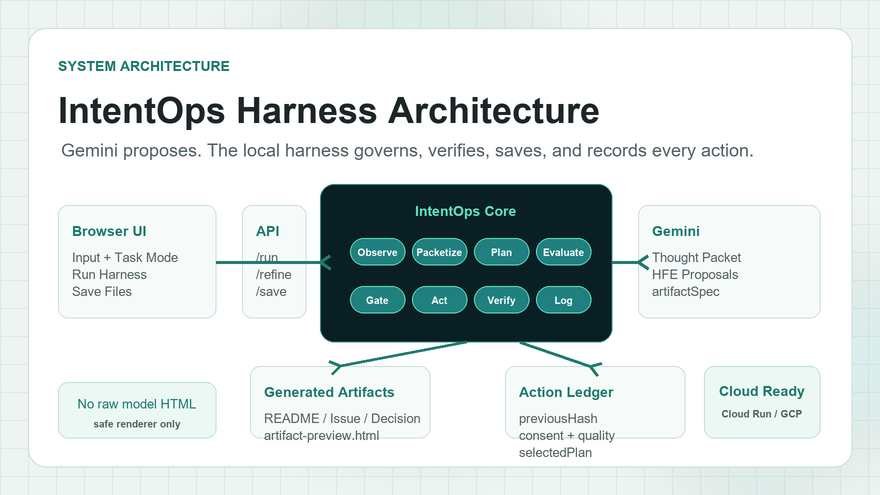Click 'Run Harness' line in Browser UI
Viewport: 880px width, 495px height.
click(109, 274)
